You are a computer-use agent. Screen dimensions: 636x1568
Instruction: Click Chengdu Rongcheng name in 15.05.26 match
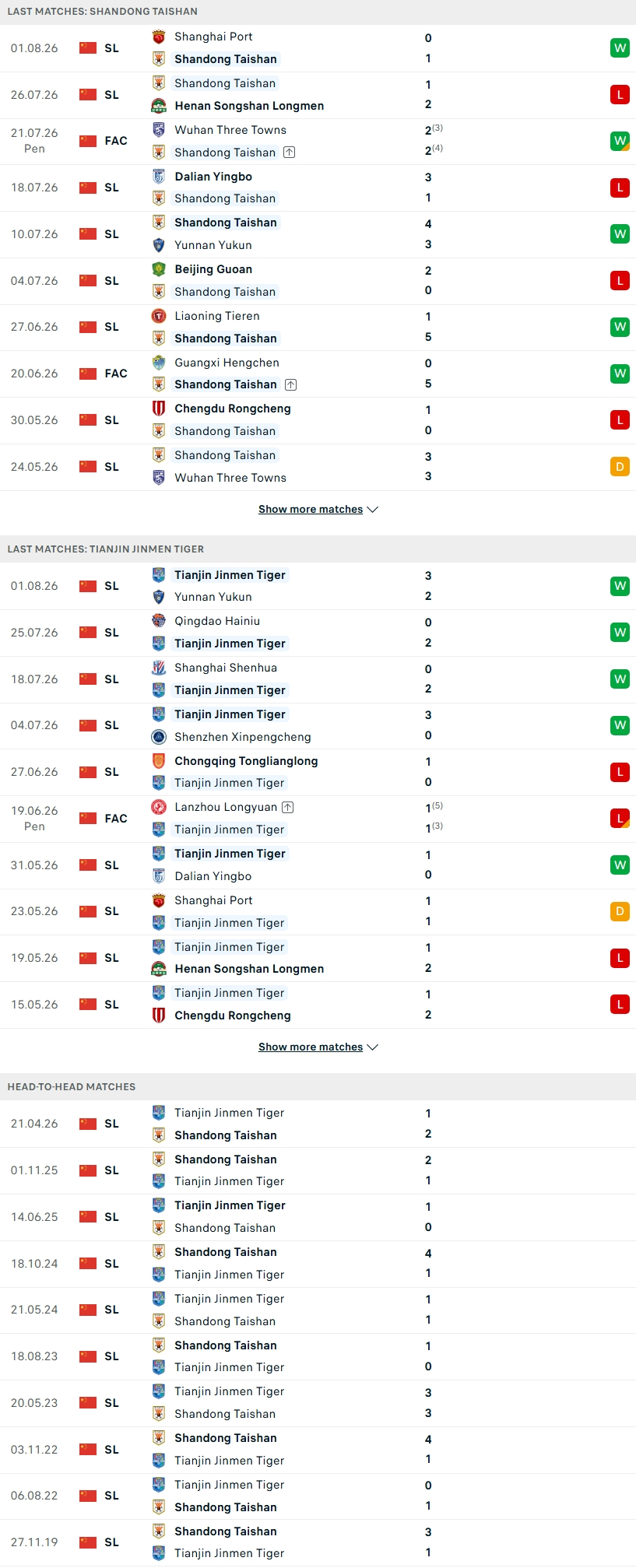[x=233, y=1016]
